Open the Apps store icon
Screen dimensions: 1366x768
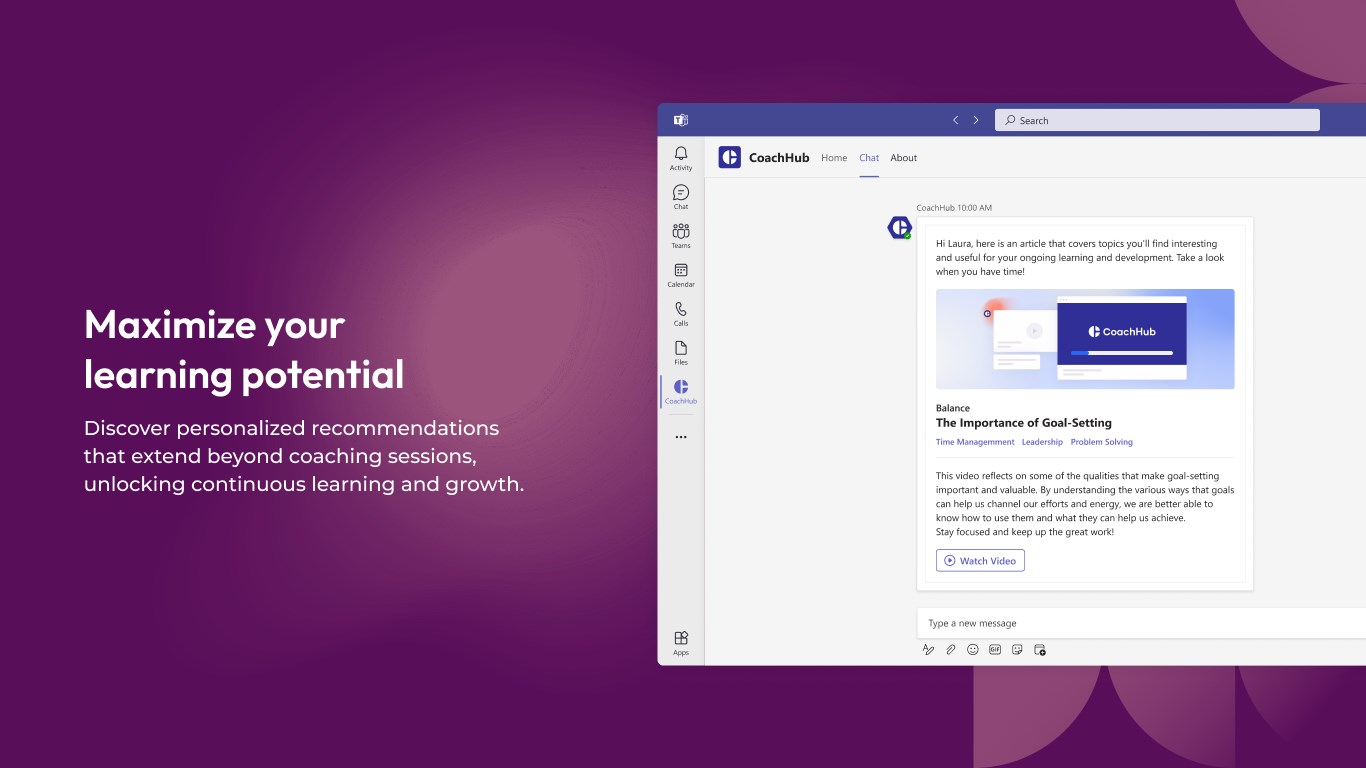click(681, 643)
